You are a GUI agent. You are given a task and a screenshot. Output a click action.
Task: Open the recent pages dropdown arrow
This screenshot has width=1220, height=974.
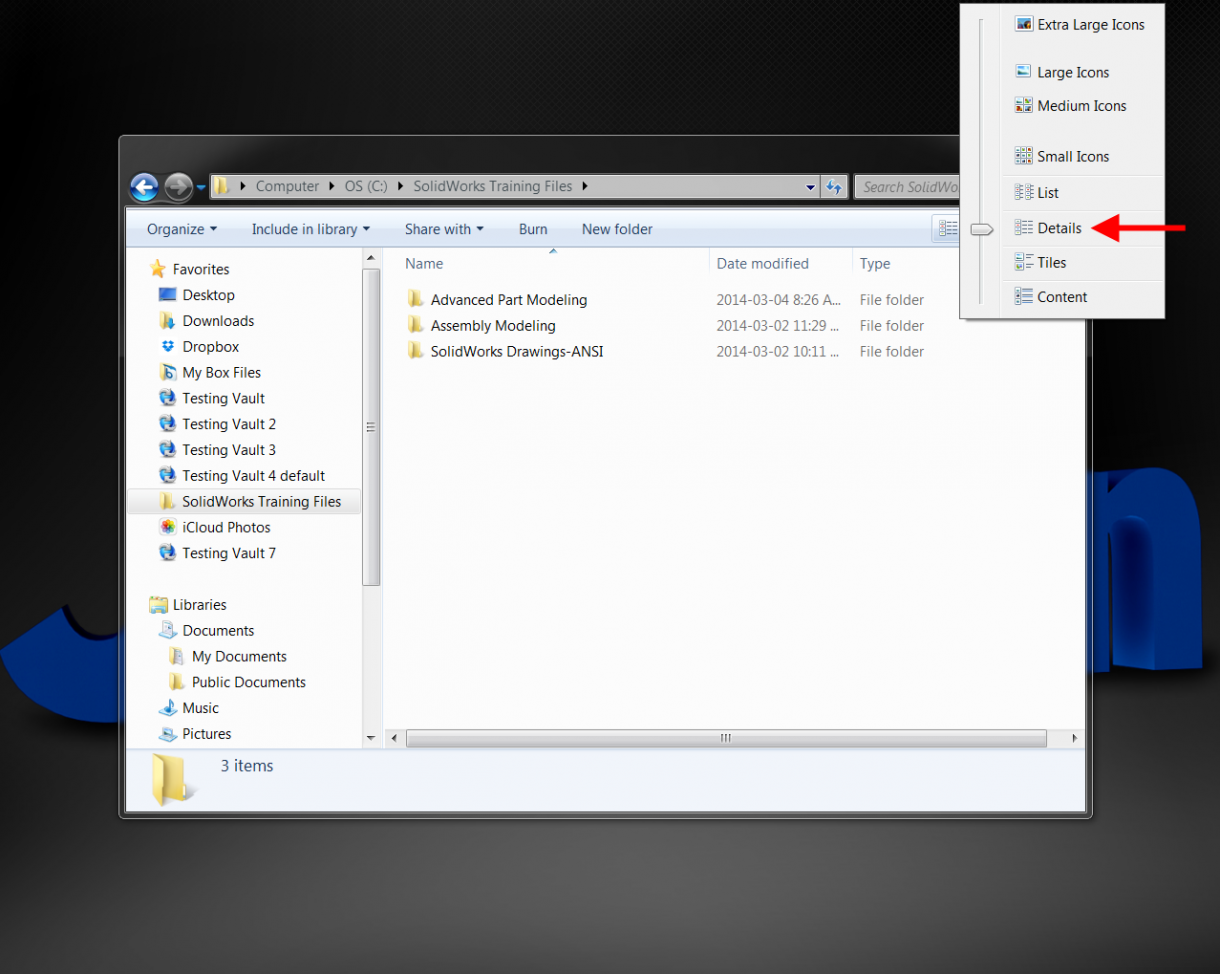[201, 187]
